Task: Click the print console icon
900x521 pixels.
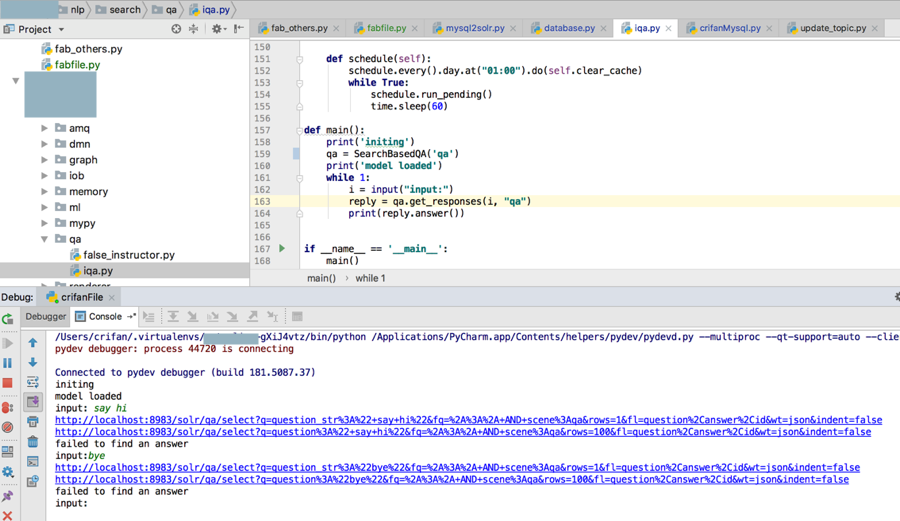Action: (33, 422)
